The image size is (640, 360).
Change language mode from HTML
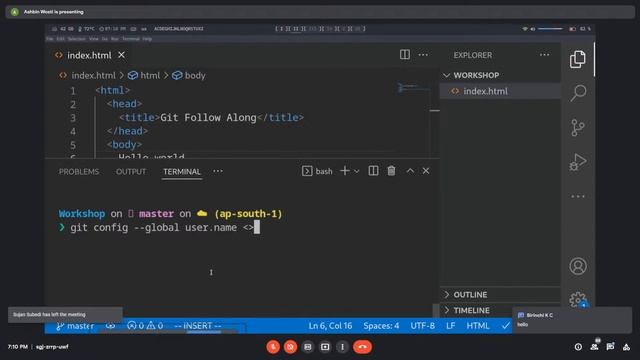coord(478,326)
